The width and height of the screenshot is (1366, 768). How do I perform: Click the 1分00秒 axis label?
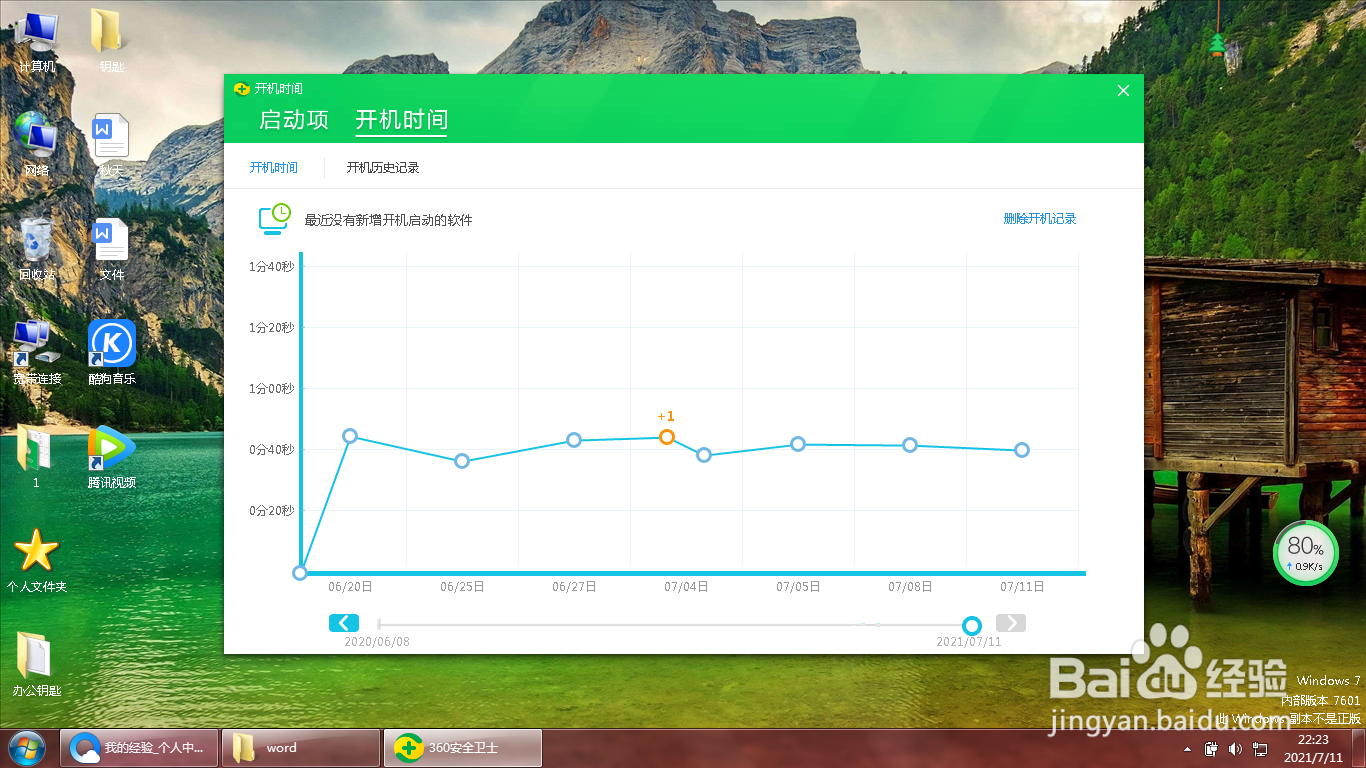coord(271,388)
